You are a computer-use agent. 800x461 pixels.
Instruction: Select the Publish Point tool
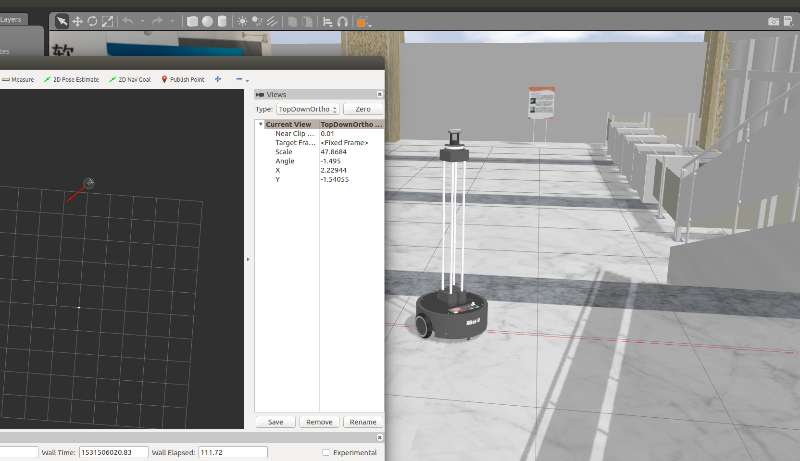coord(183,80)
